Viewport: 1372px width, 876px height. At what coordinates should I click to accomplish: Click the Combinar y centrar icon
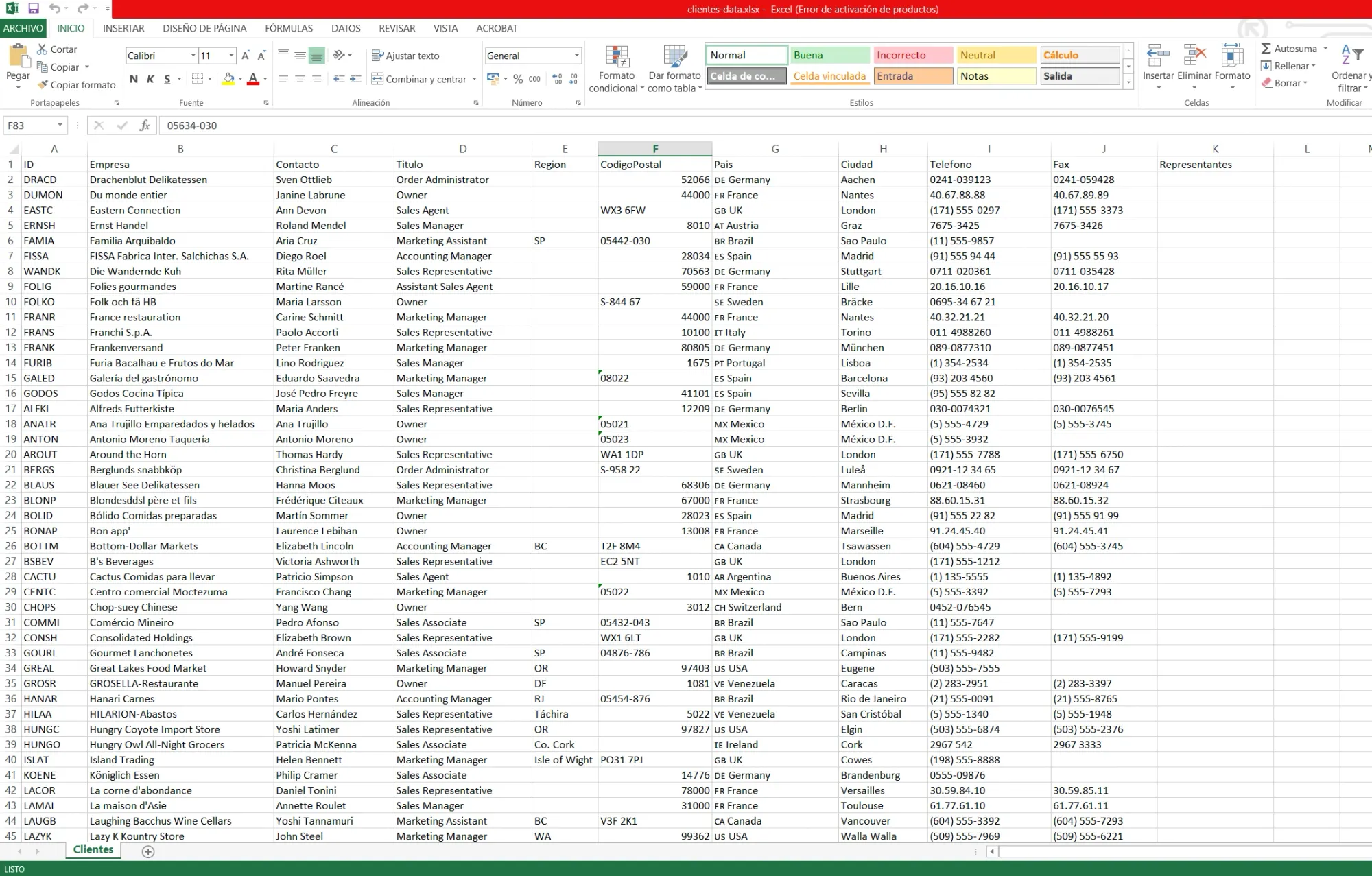click(x=377, y=79)
